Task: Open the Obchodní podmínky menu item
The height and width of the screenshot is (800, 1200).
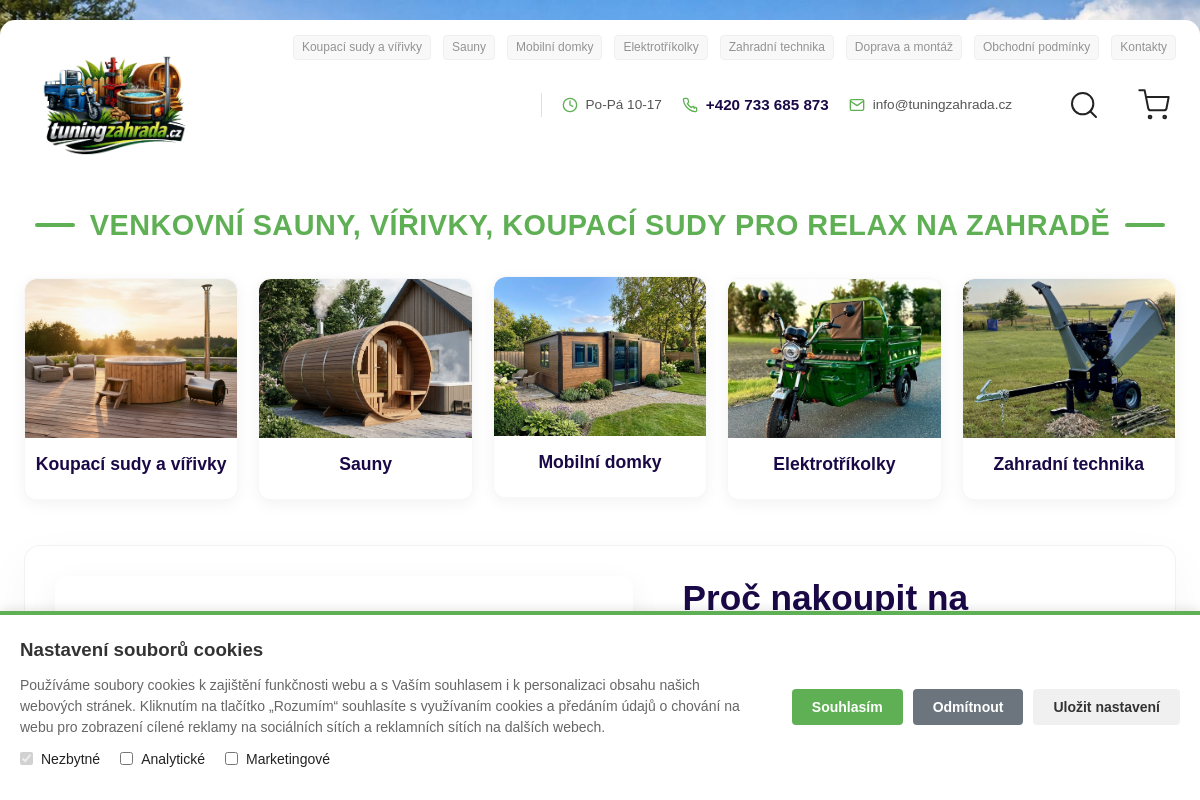Action: point(1036,47)
